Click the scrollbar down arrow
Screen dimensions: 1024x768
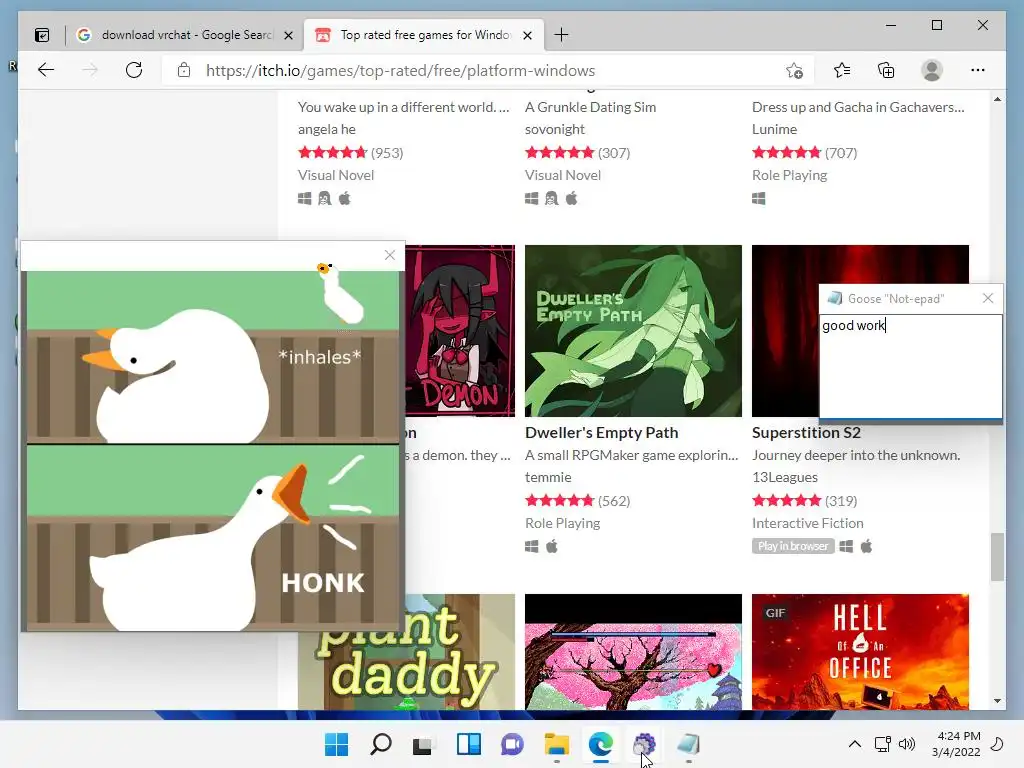997,701
